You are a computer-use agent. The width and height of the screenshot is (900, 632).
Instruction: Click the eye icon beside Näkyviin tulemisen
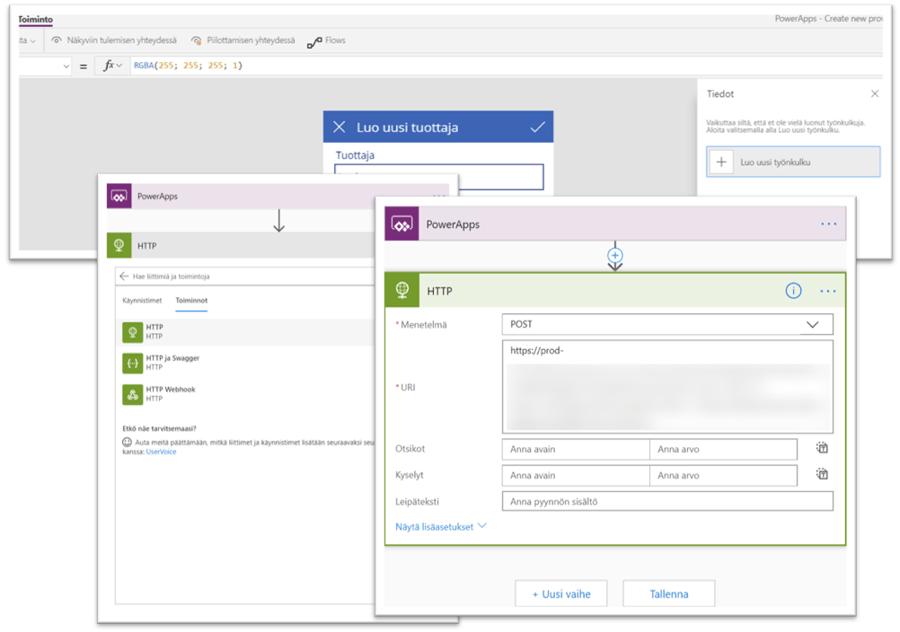tap(56, 40)
